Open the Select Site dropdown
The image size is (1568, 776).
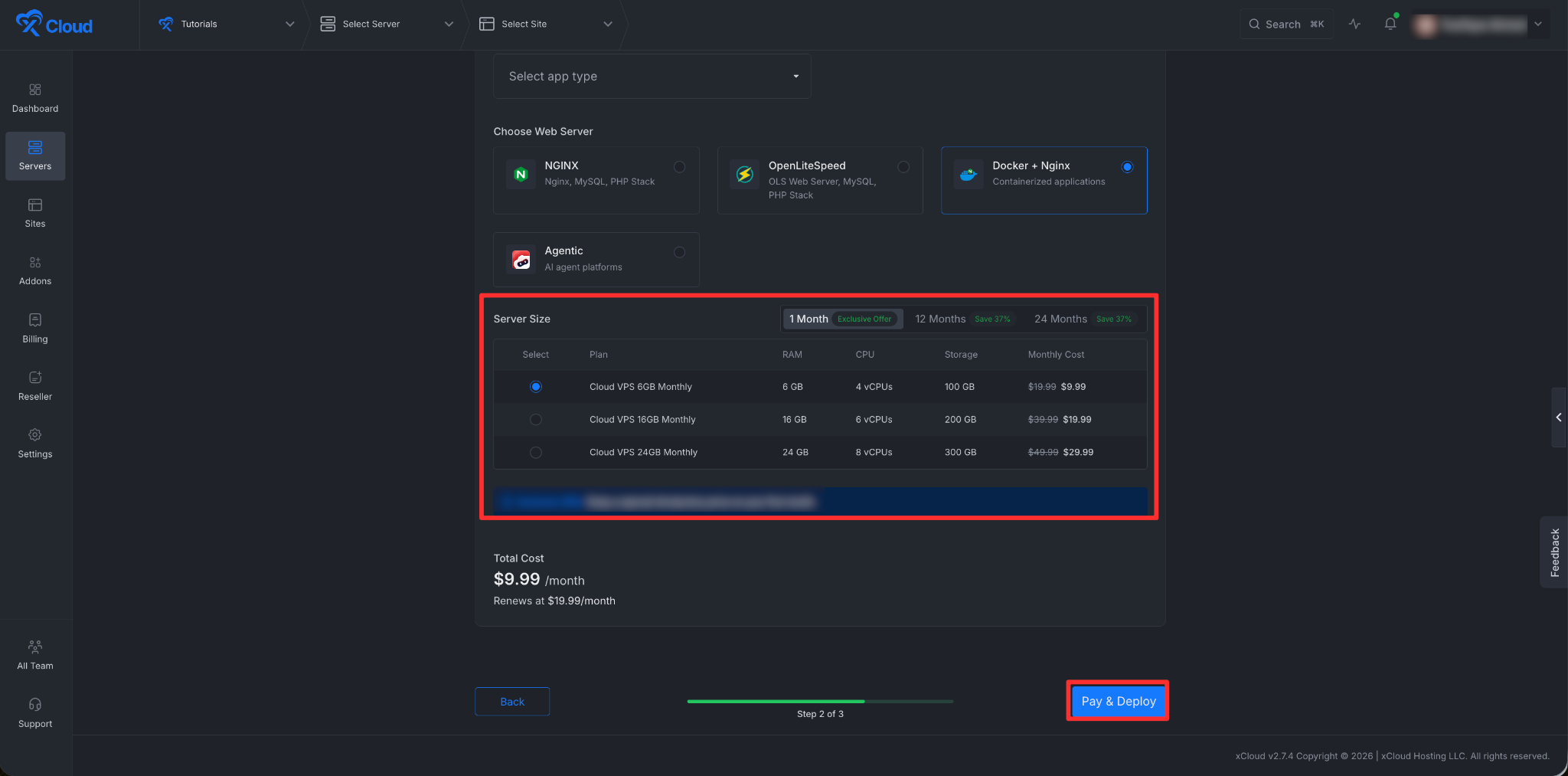click(546, 24)
